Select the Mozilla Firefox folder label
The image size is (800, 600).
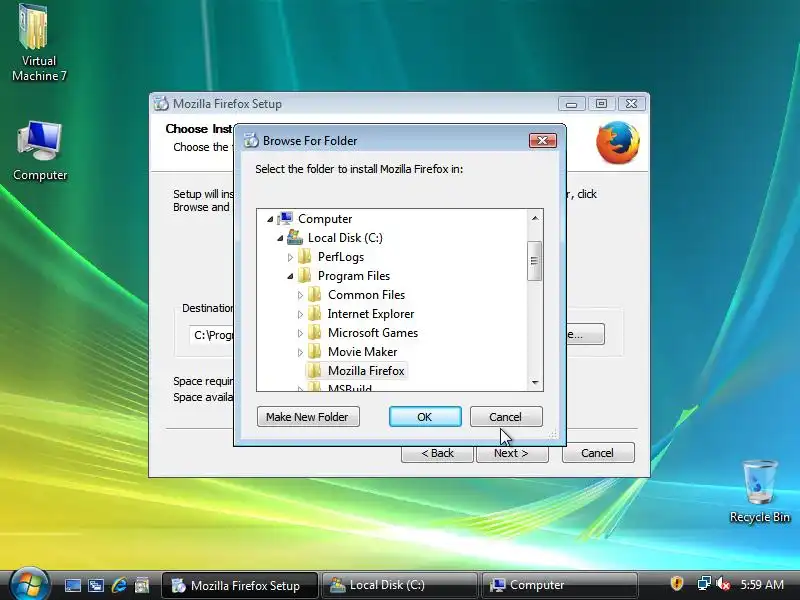(x=366, y=370)
